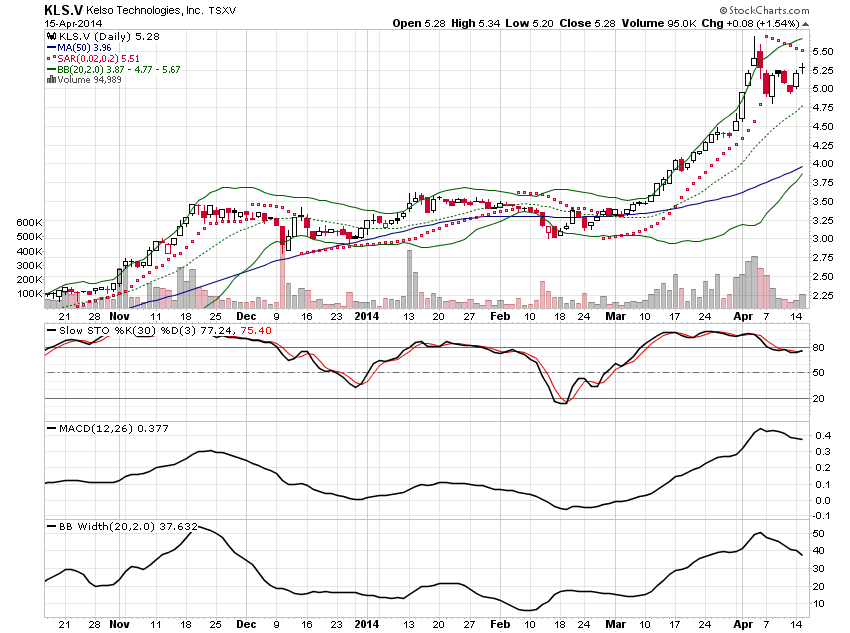
Task: Click the MA(50) 3.96 legend entry
Action: (x=85, y=48)
